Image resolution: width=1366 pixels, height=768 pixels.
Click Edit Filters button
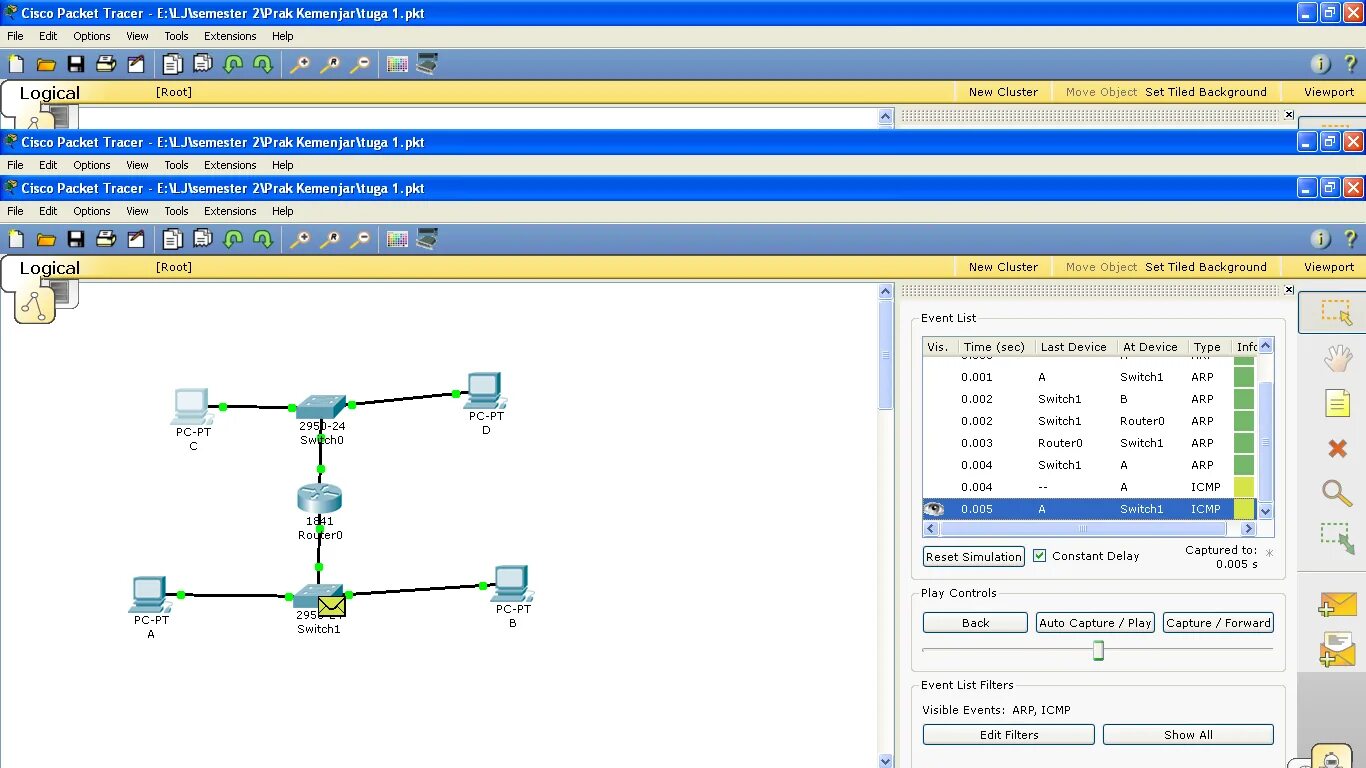[x=1009, y=735]
